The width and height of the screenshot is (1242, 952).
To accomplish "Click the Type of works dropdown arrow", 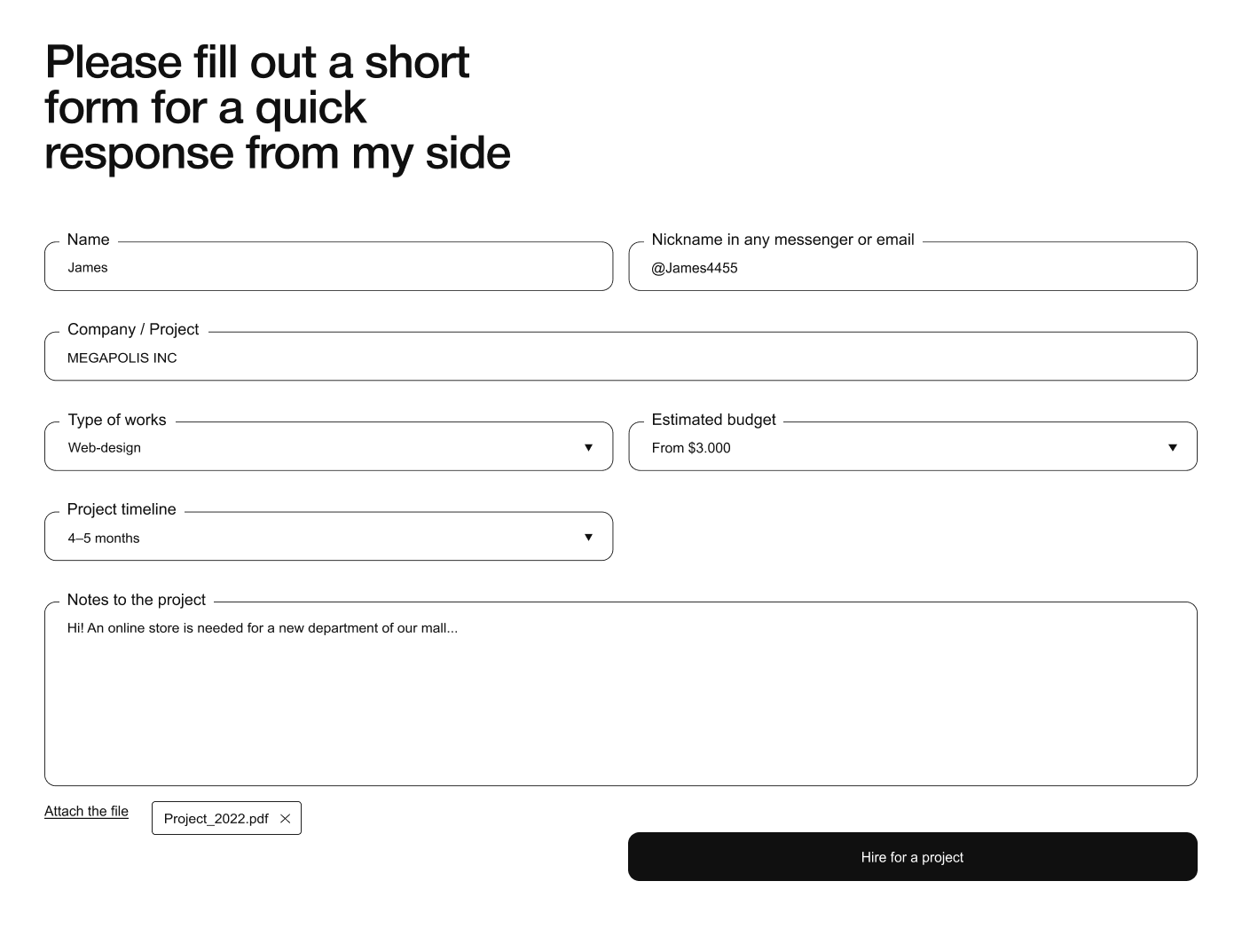I will [x=588, y=448].
